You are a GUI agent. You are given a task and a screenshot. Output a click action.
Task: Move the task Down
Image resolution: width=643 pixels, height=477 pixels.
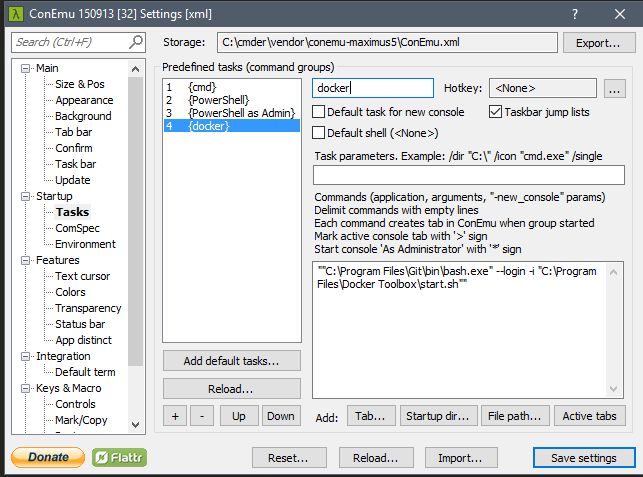pyautogui.click(x=281, y=416)
